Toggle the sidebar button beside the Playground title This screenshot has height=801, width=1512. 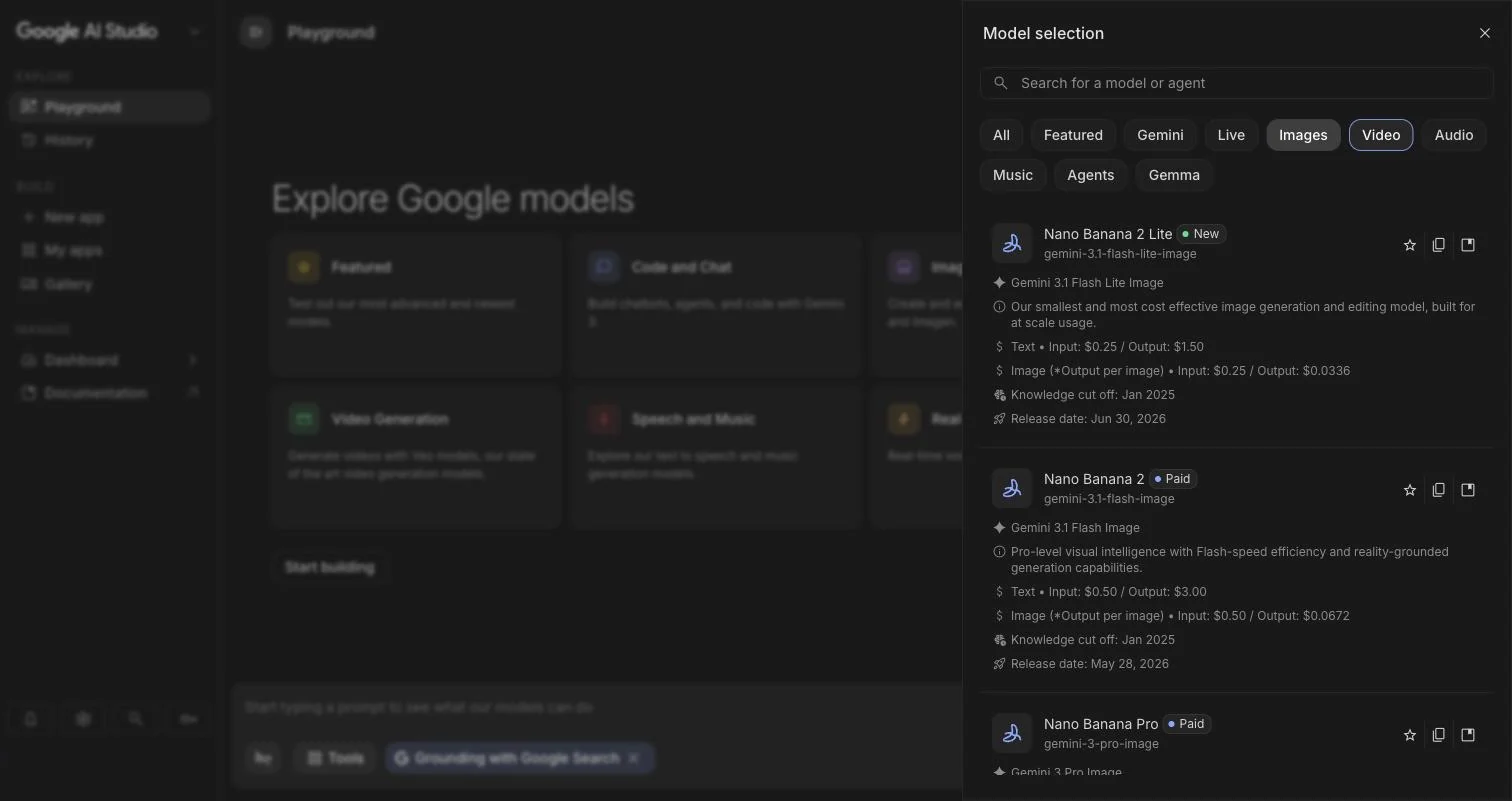tap(256, 33)
